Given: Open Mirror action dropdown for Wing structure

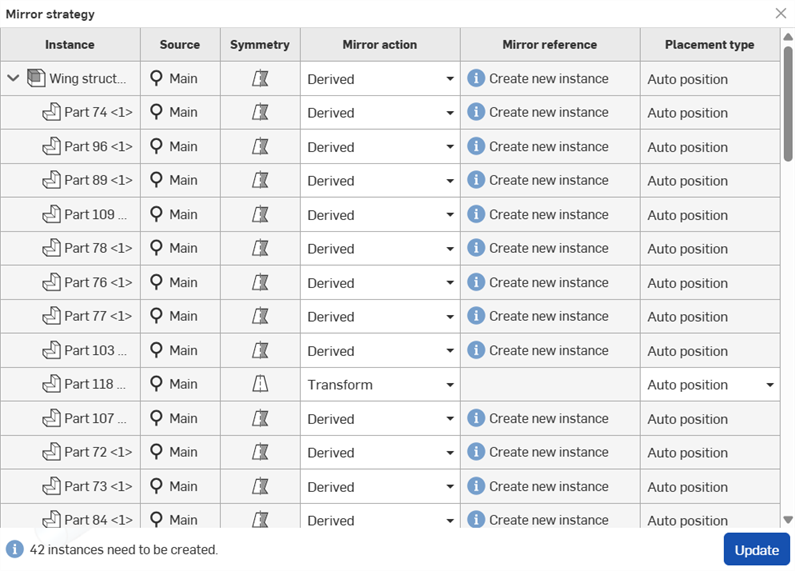Looking at the screenshot, I should [x=450, y=79].
